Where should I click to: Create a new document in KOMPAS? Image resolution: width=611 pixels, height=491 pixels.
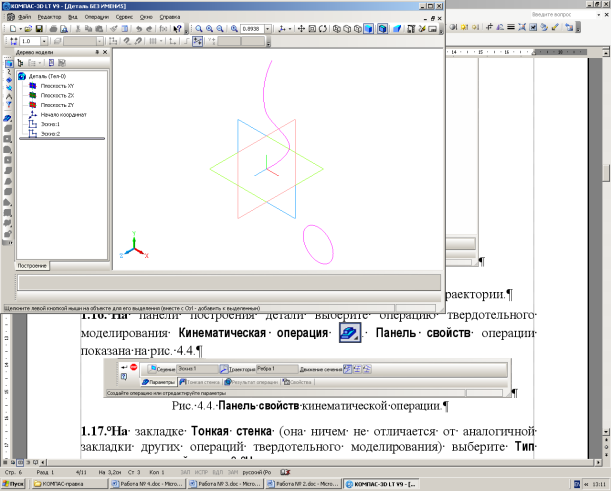click(x=12, y=29)
